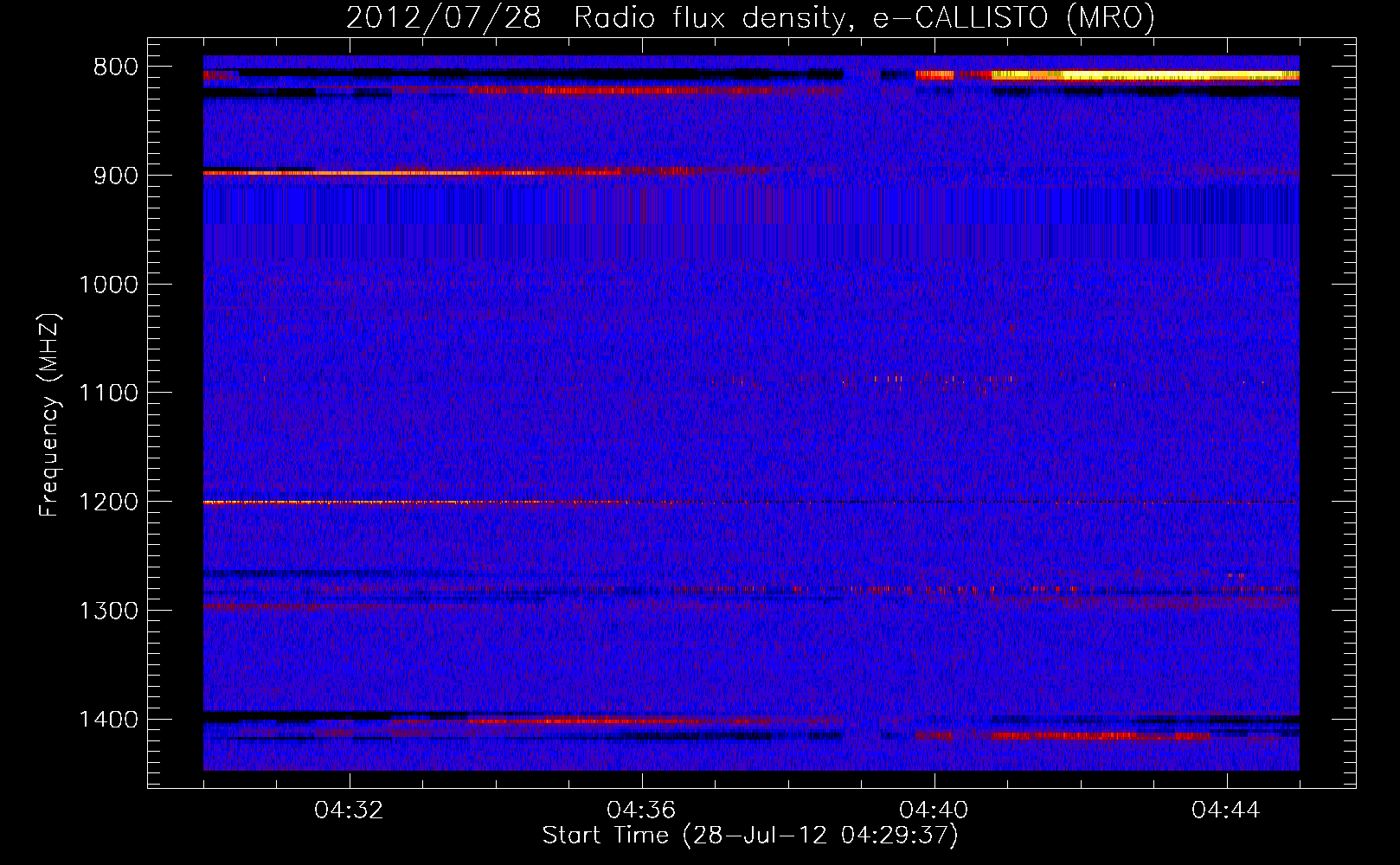1400x865 pixels.
Task: Click the plot title '2012/07/28 Radio flux density'
Action: point(594,17)
